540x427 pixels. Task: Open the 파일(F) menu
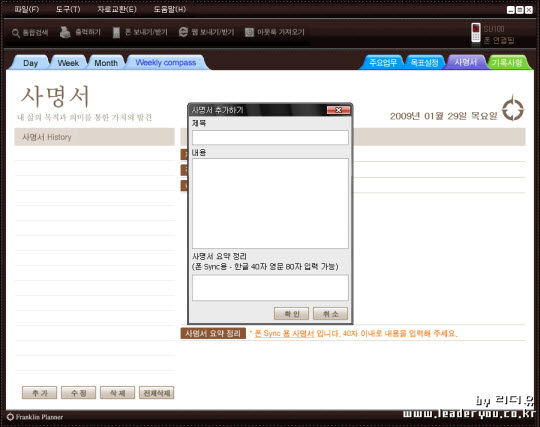[27, 9]
